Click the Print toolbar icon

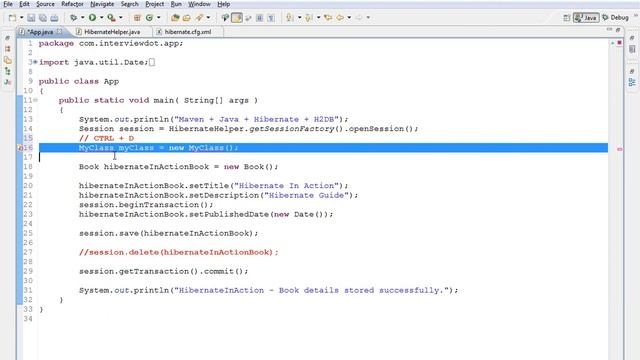coord(54,18)
